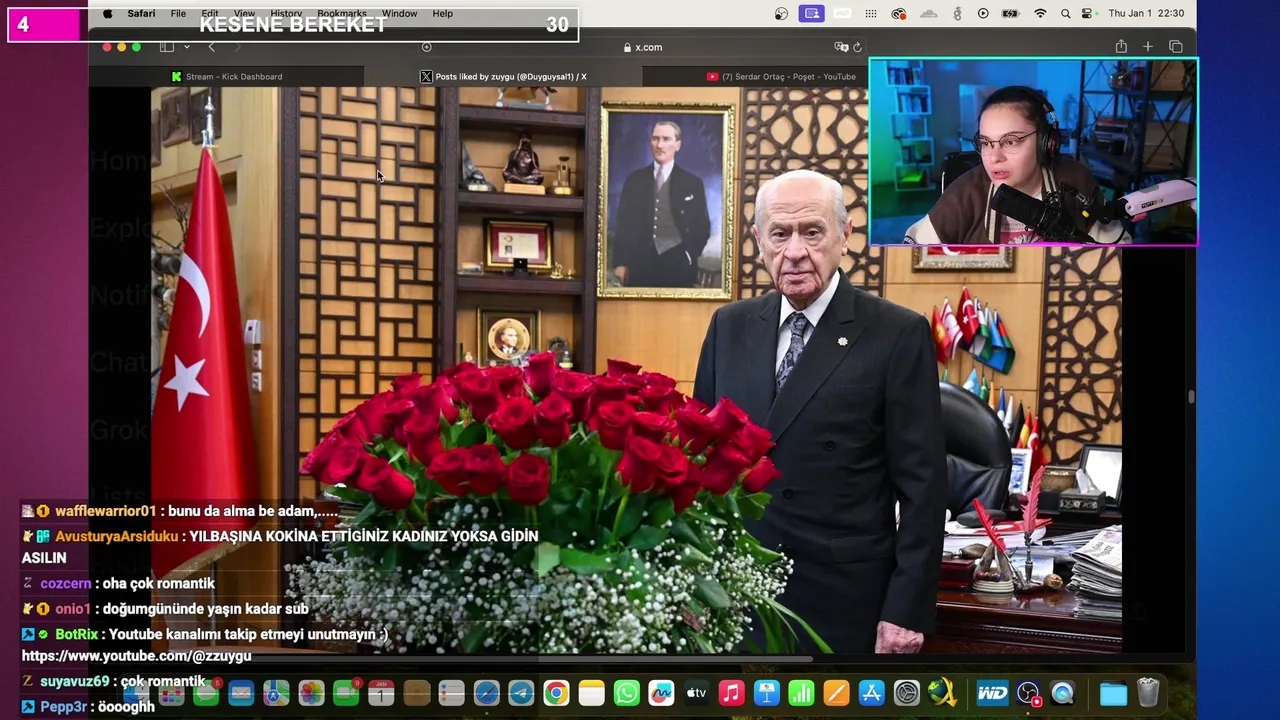Open Google Chrome from the Dock
Viewport: 1280px width, 720px height.
556,693
